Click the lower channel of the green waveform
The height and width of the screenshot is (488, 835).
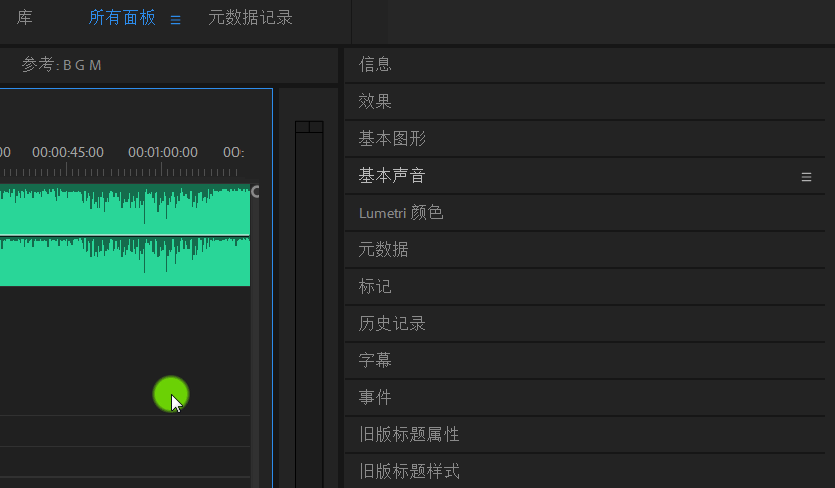(125, 261)
